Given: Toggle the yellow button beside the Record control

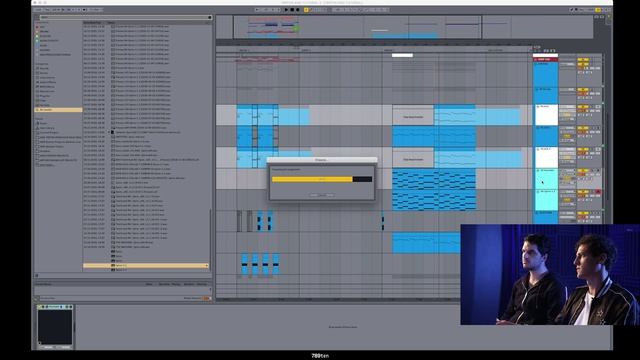Looking at the screenshot, I should click(x=306, y=9).
